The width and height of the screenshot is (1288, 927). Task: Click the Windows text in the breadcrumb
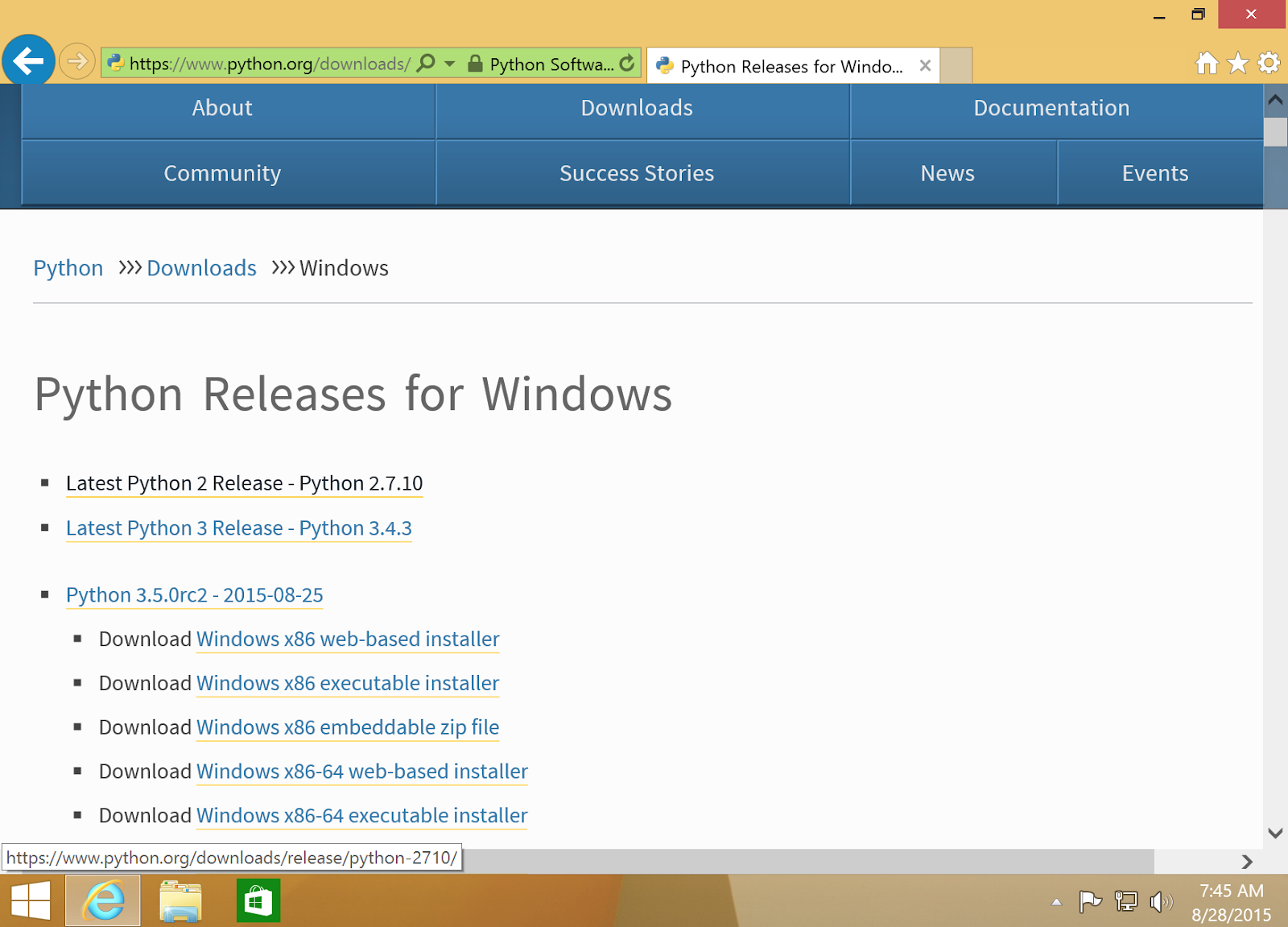pos(344,268)
